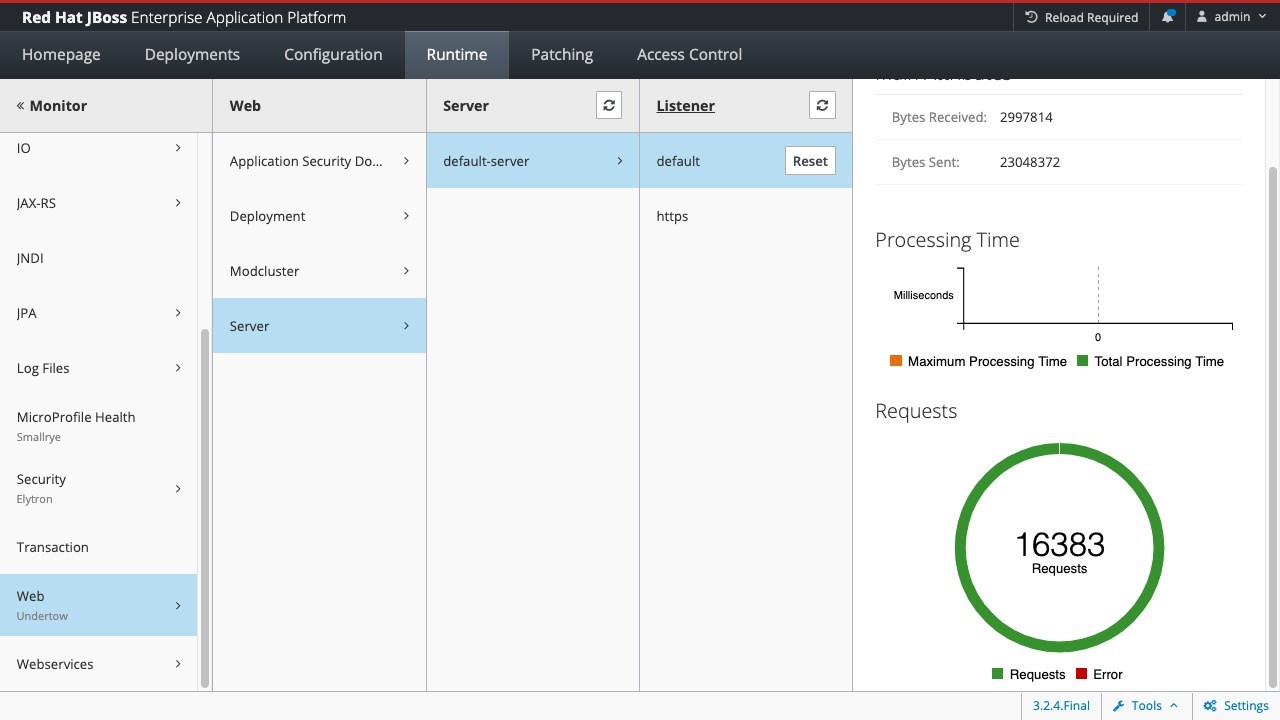The height and width of the screenshot is (720, 1280).
Task: Select the Runtime tab
Action: 457,55
